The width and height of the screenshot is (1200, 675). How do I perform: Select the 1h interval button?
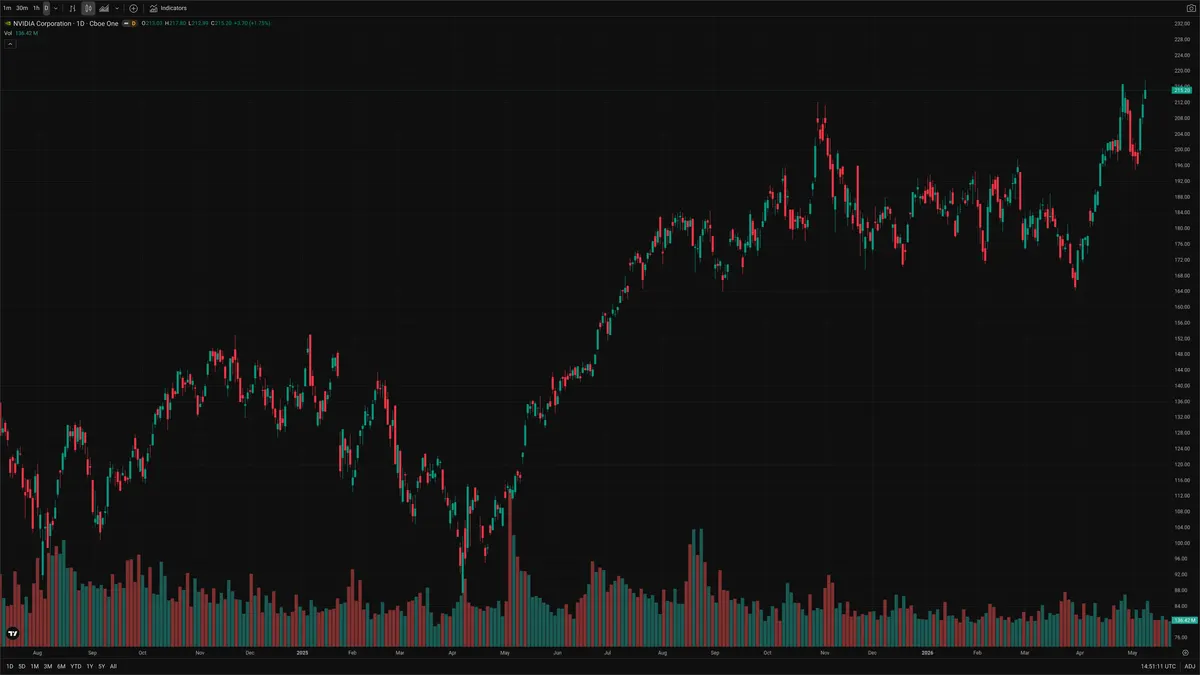[x=36, y=8]
